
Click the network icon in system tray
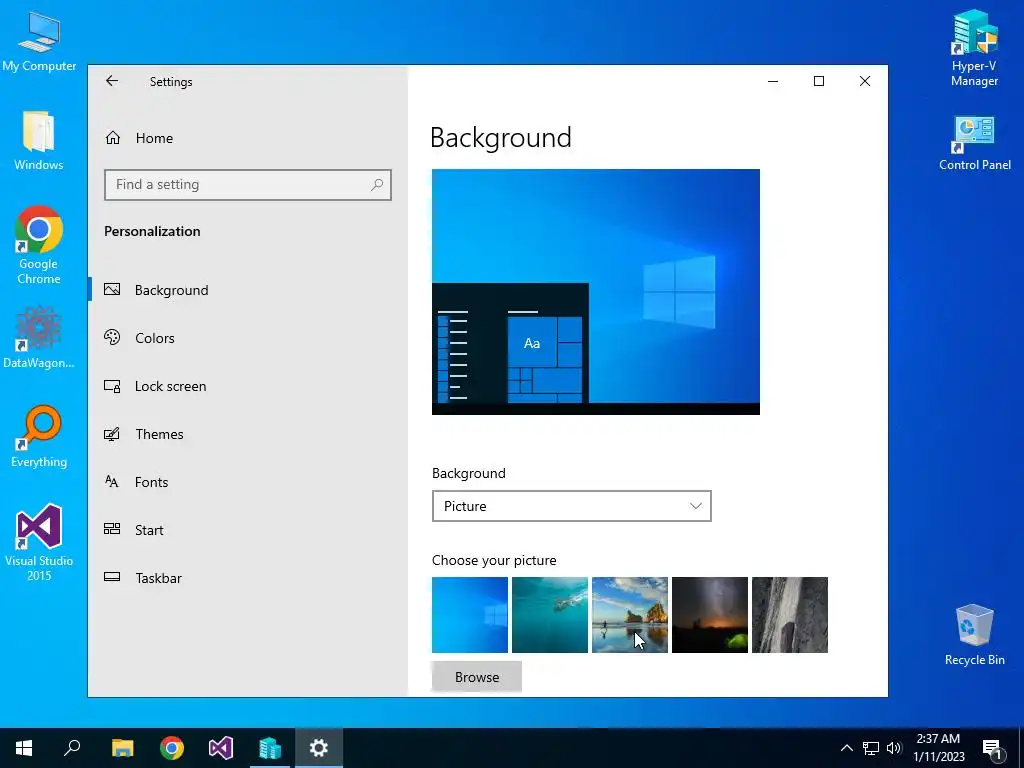point(871,748)
